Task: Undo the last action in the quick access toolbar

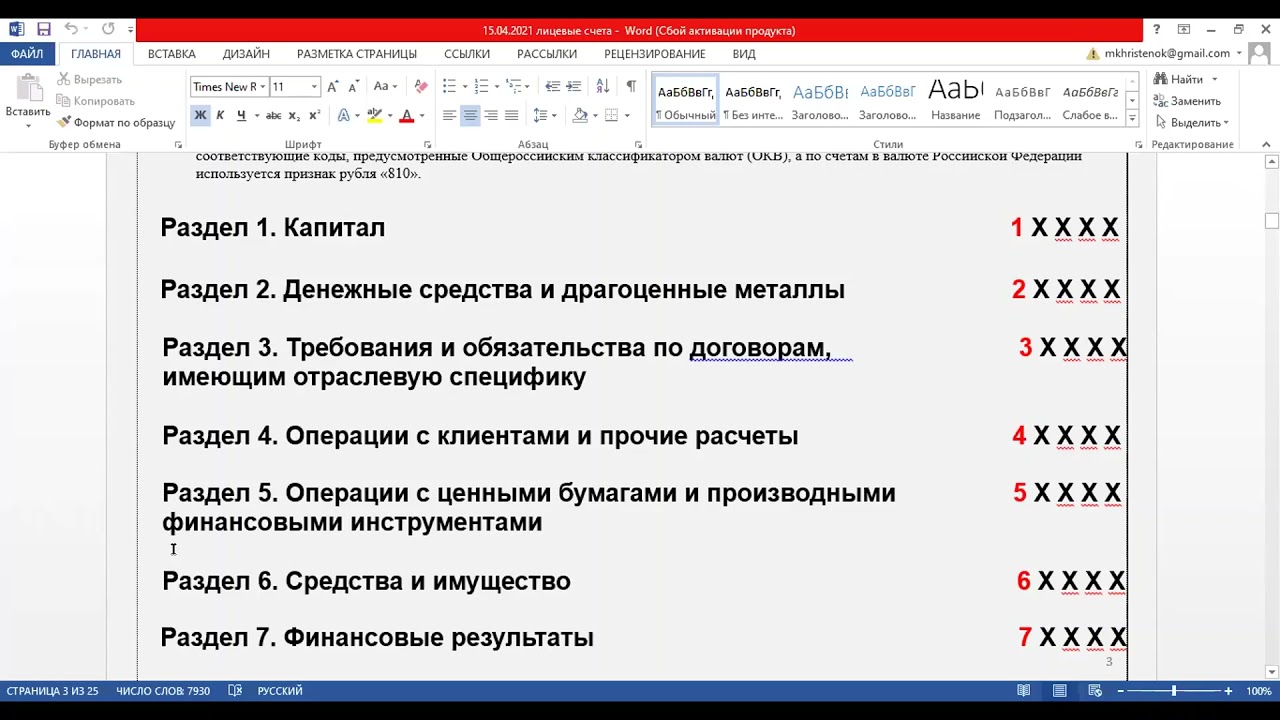Action: pyautogui.click(x=71, y=30)
